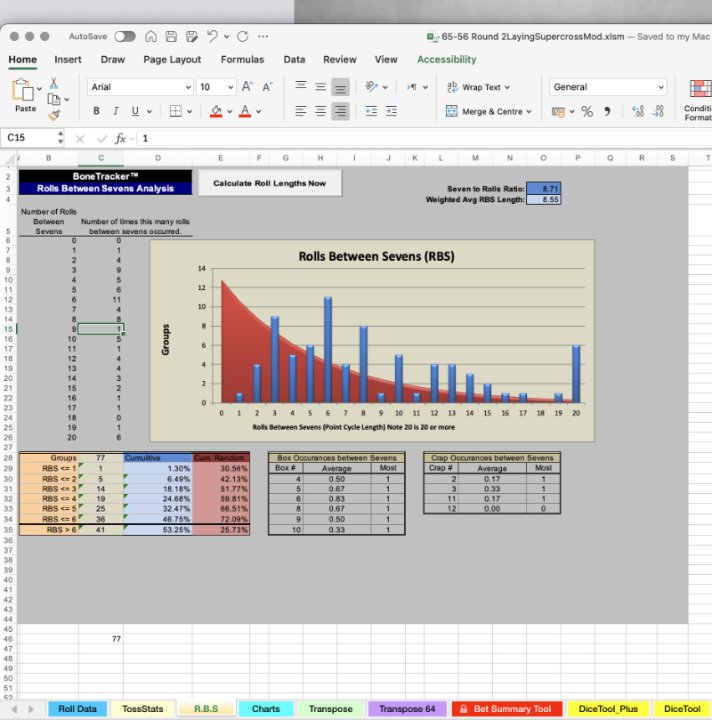Image resolution: width=712 pixels, height=720 pixels.
Task: Open the Accessibility tab
Action: [446, 59]
